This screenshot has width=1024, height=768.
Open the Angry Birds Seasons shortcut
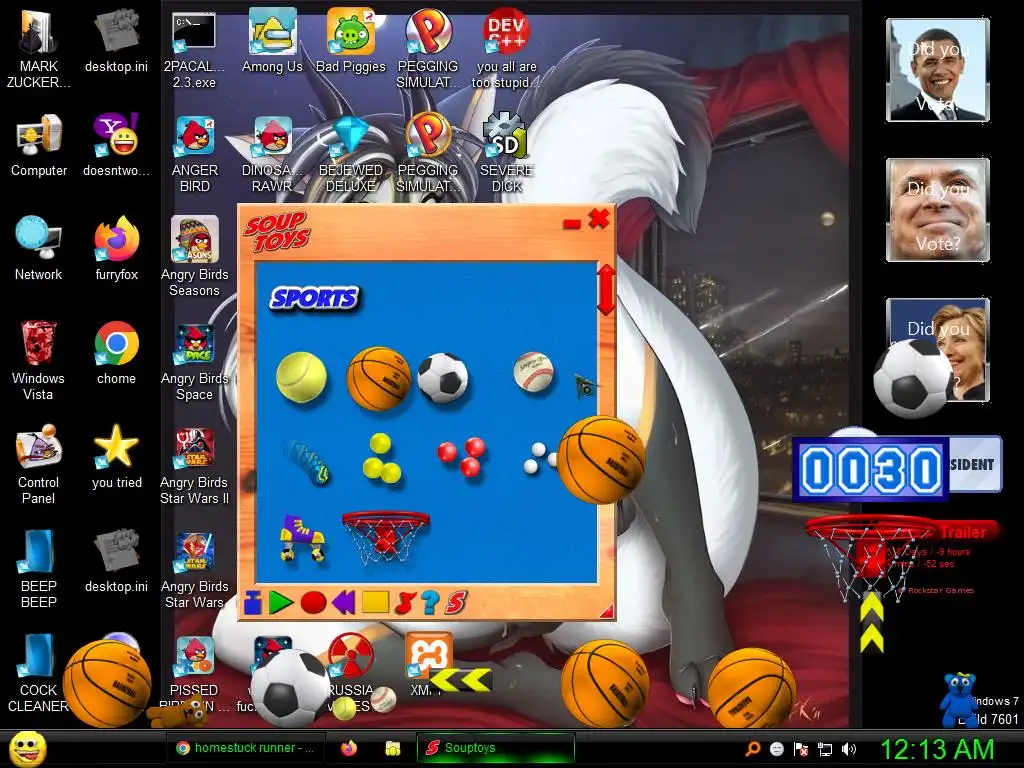(195, 257)
